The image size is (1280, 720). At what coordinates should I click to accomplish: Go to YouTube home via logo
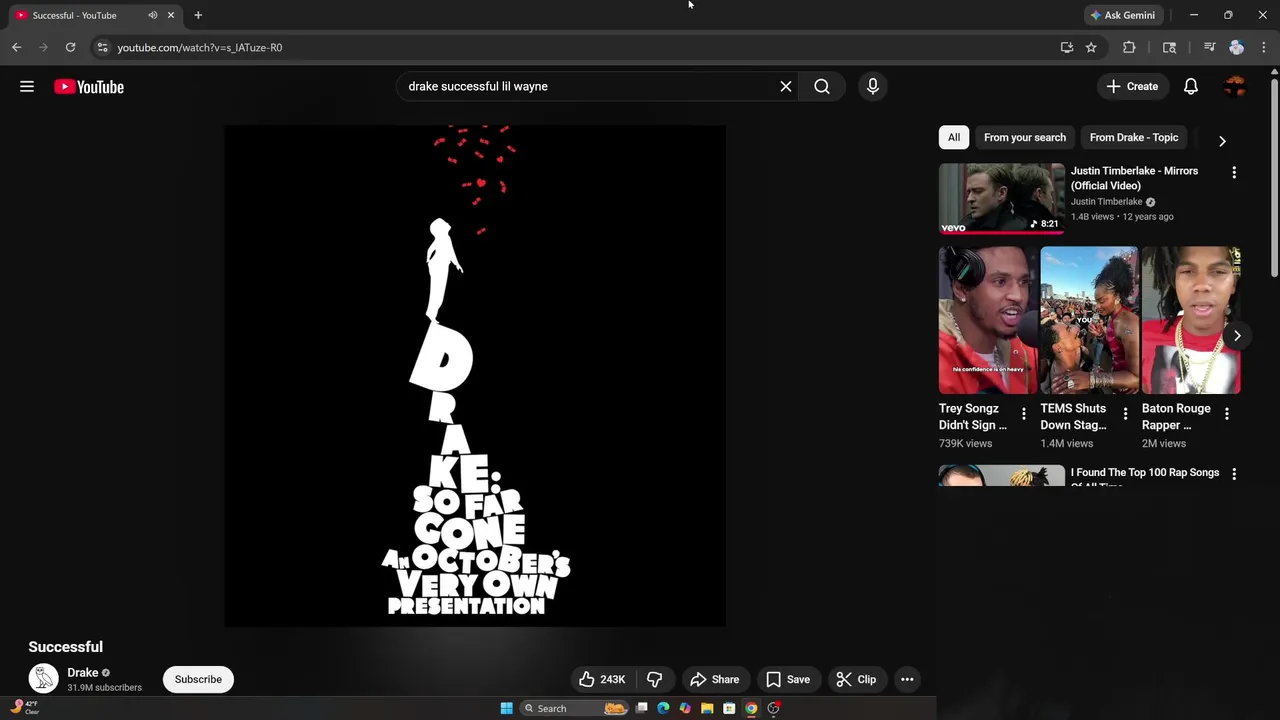click(x=89, y=87)
